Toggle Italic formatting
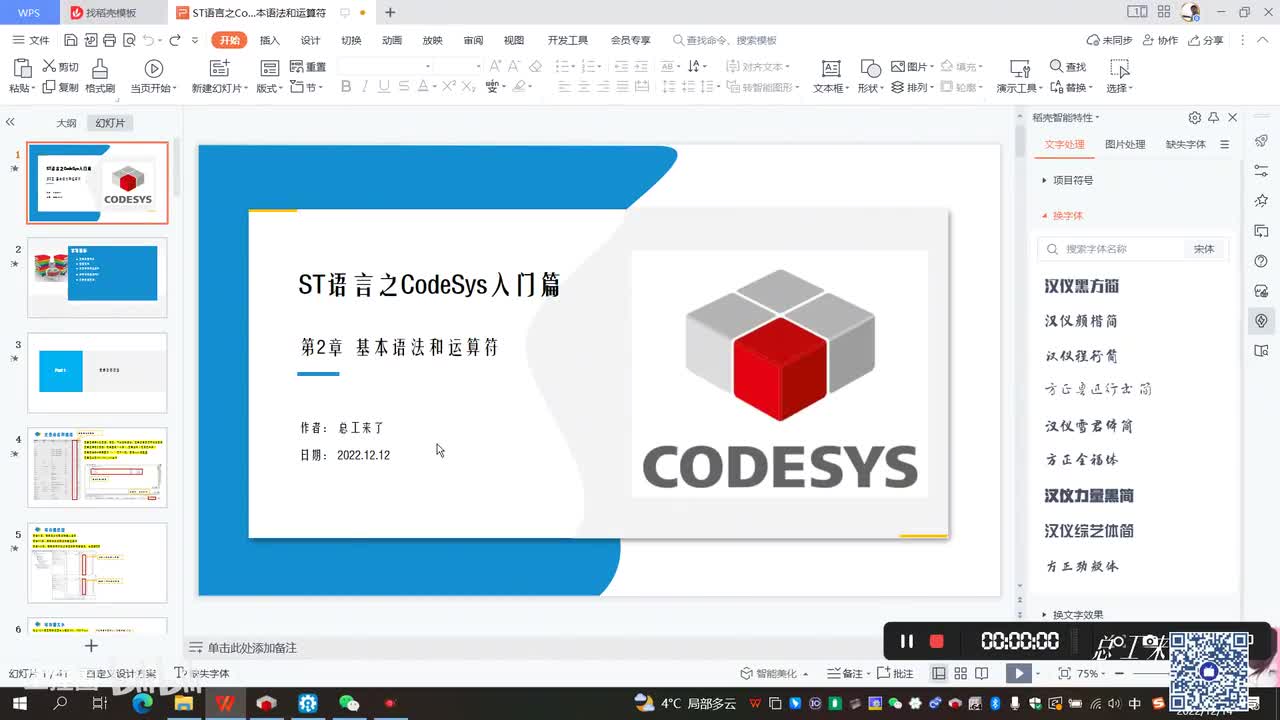 pyautogui.click(x=365, y=87)
